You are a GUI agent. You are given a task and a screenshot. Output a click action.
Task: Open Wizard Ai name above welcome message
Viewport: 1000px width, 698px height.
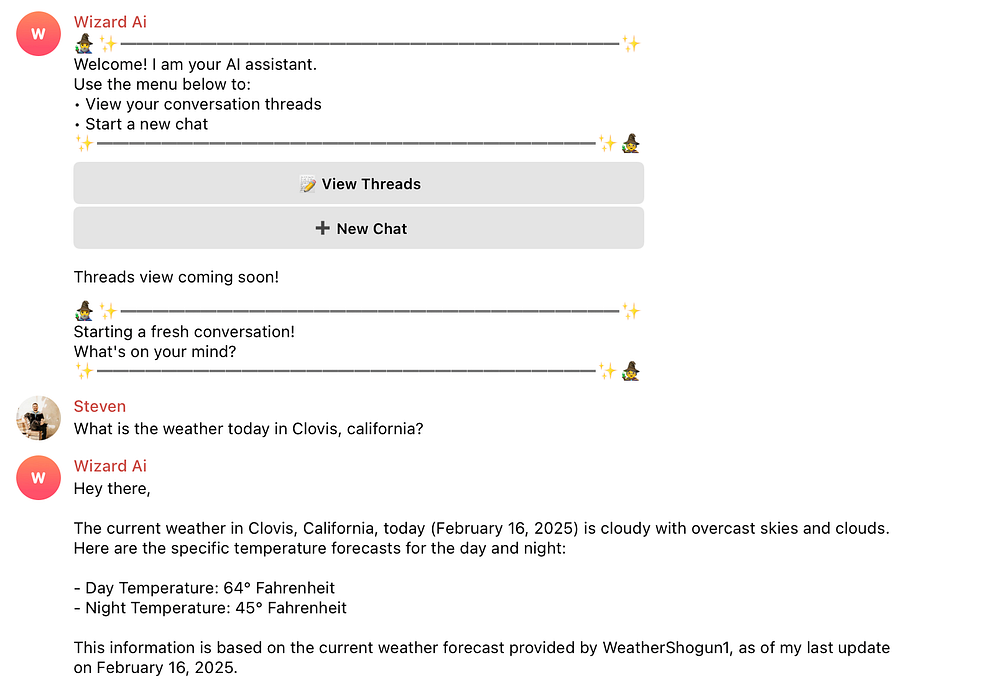point(110,22)
